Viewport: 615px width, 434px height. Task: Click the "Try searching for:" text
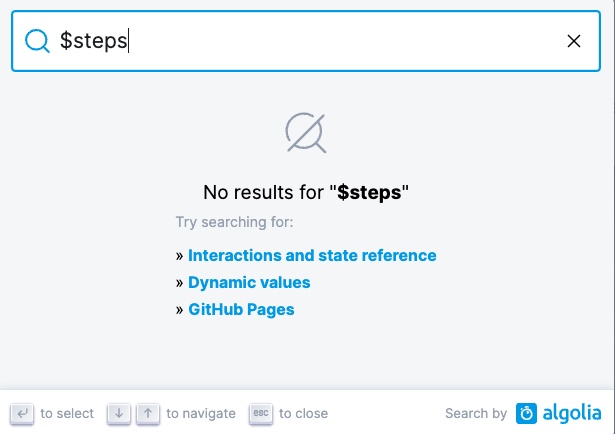[234, 222]
